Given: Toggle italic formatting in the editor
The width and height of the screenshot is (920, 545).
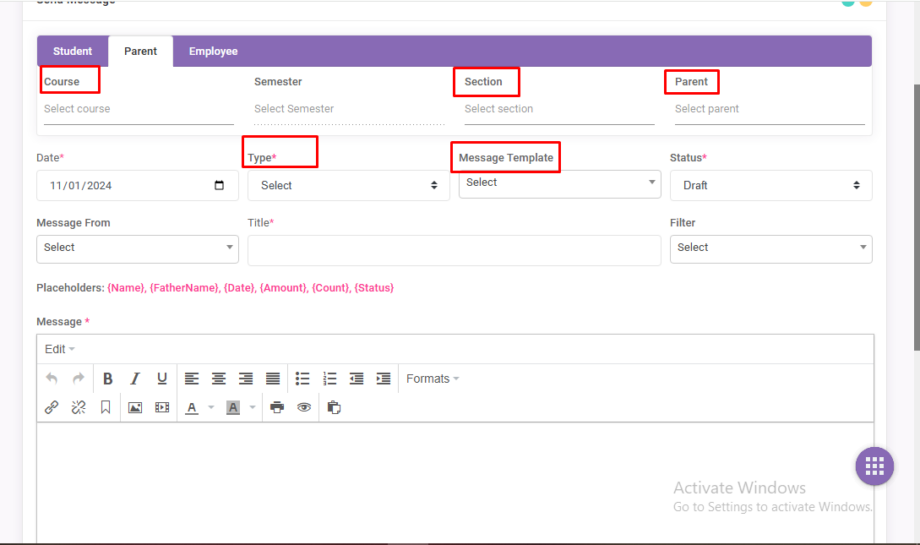Looking at the screenshot, I should click(135, 379).
